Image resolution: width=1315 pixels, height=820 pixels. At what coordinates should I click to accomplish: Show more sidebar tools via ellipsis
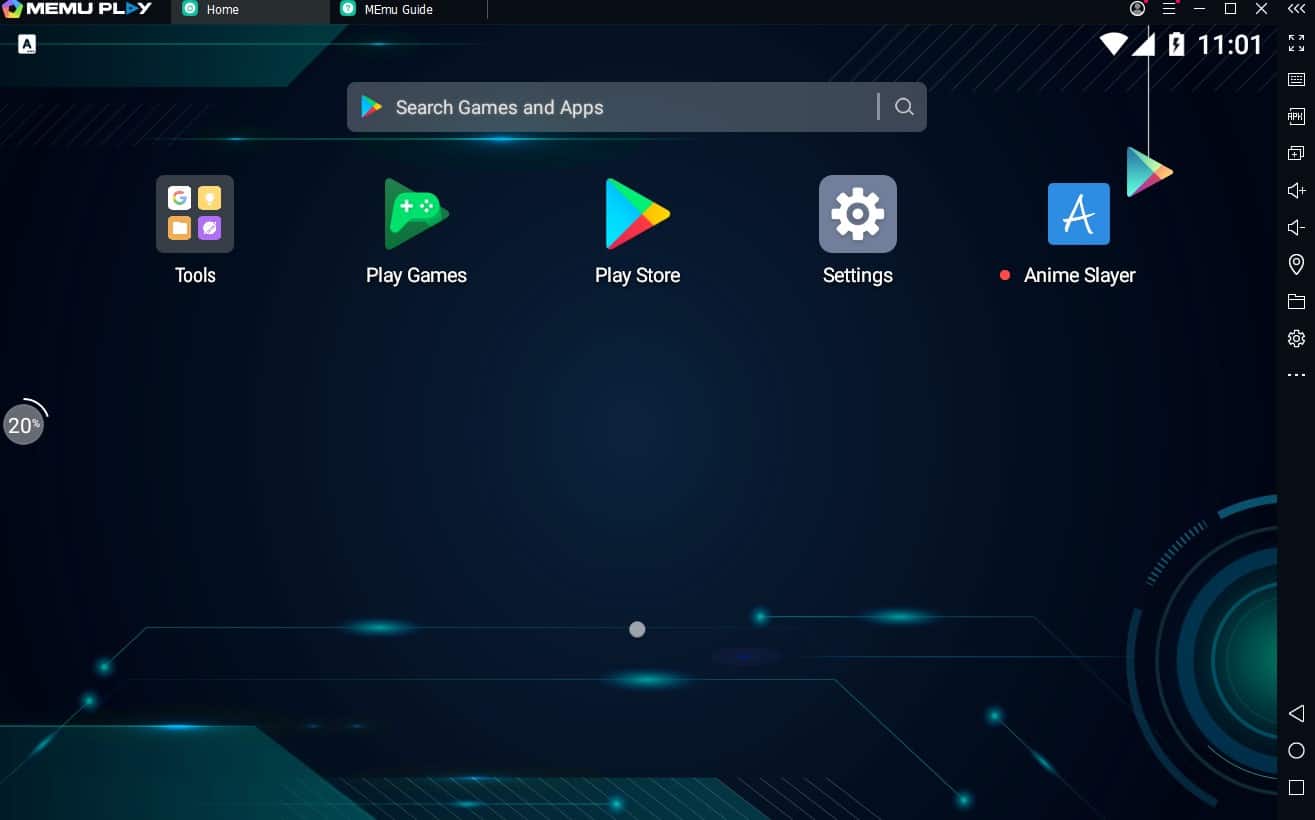click(1296, 375)
